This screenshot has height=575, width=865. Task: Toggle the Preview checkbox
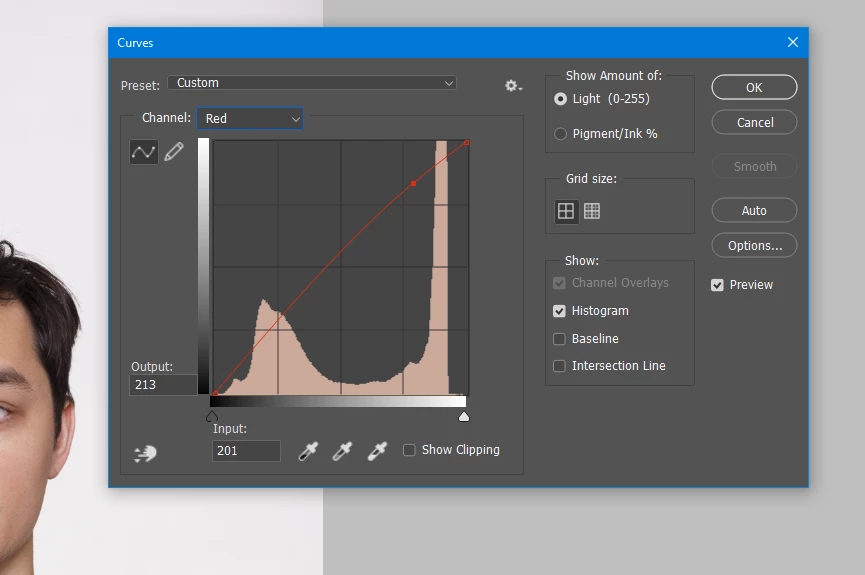(x=717, y=285)
